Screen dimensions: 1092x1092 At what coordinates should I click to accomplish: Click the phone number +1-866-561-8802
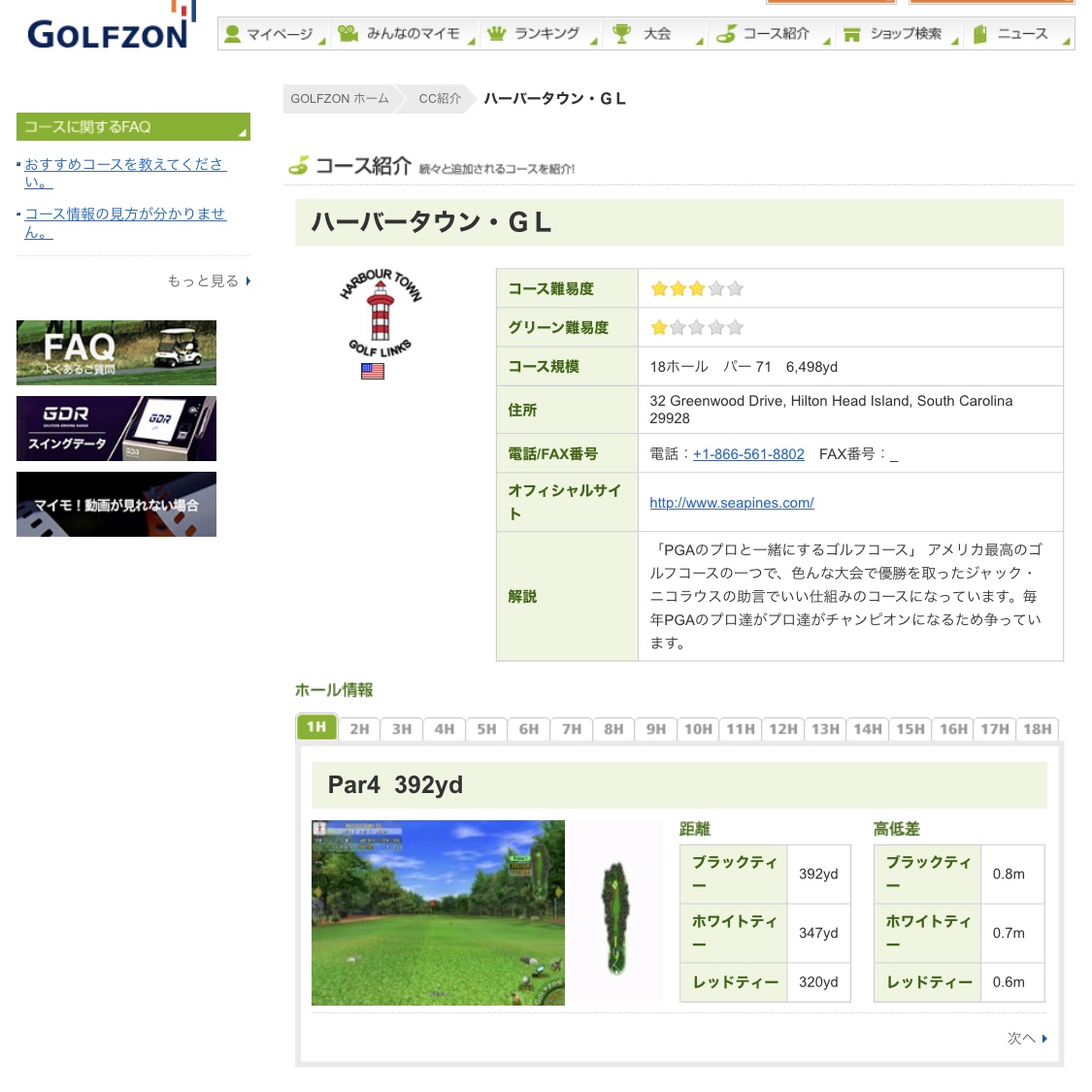tap(748, 454)
